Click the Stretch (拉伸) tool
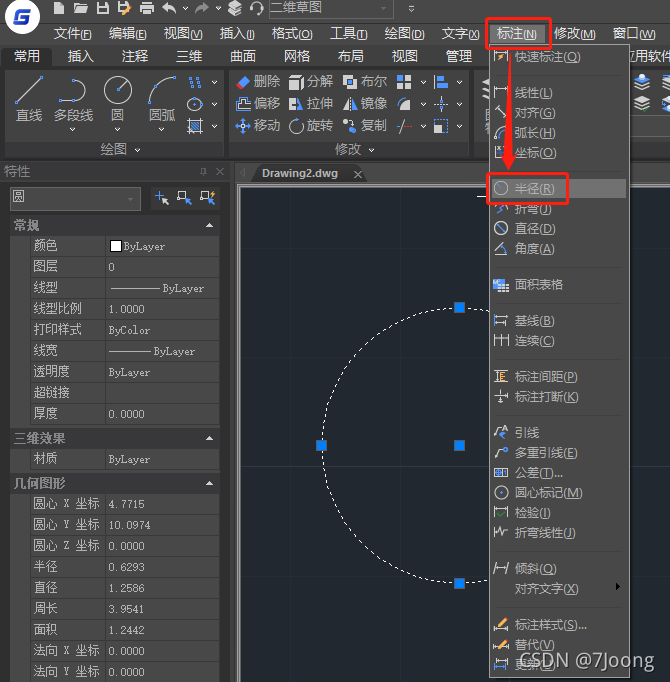This screenshot has height=682, width=670. tap(311, 104)
